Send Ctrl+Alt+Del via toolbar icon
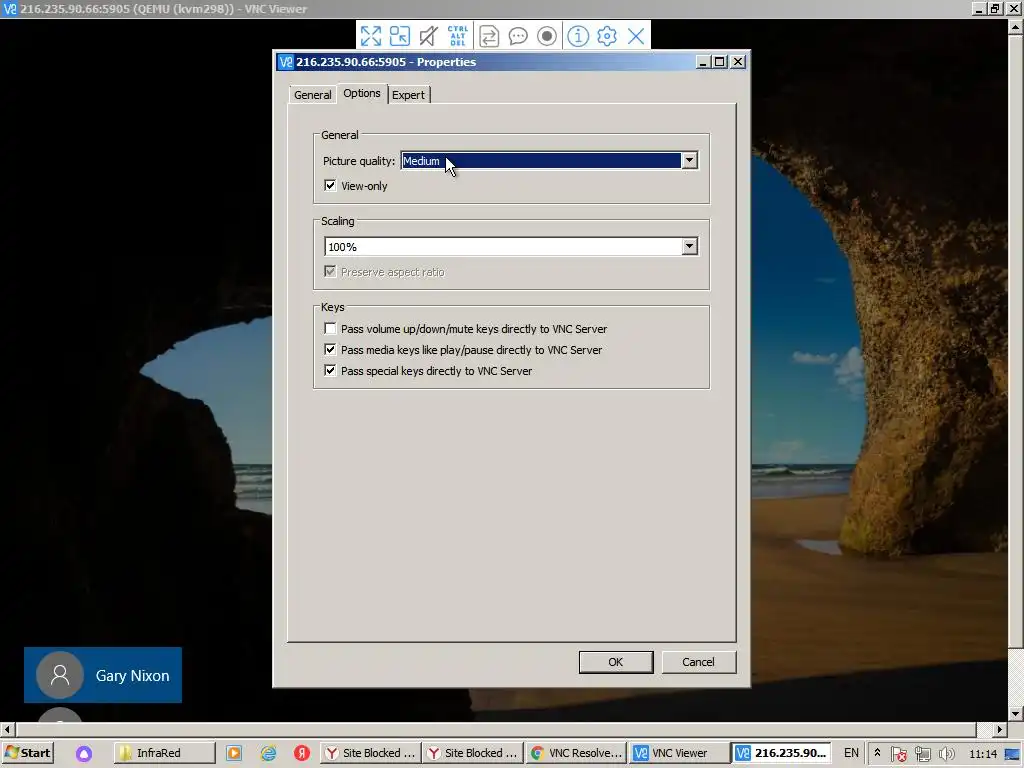The image size is (1024, 768). coord(458,36)
